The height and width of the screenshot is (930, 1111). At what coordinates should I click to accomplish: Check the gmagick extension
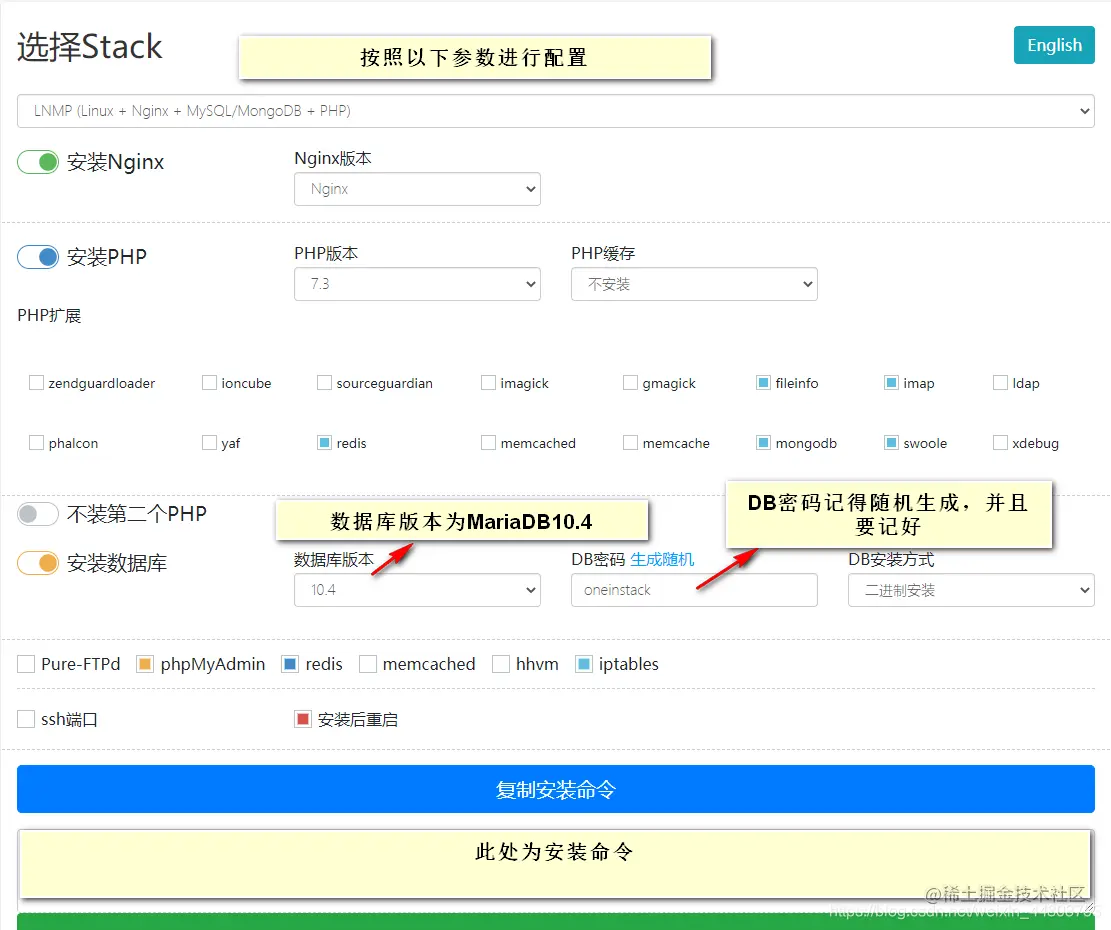(x=630, y=383)
